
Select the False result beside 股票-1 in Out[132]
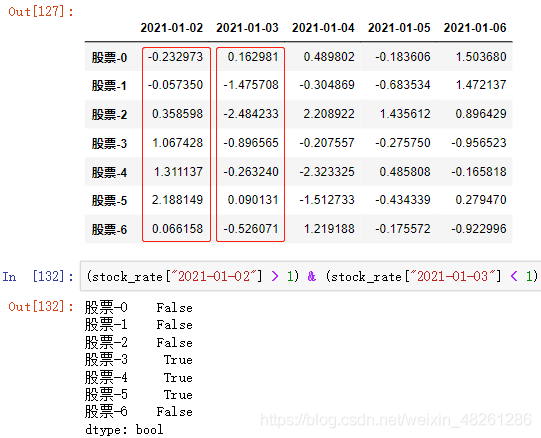point(175,325)
